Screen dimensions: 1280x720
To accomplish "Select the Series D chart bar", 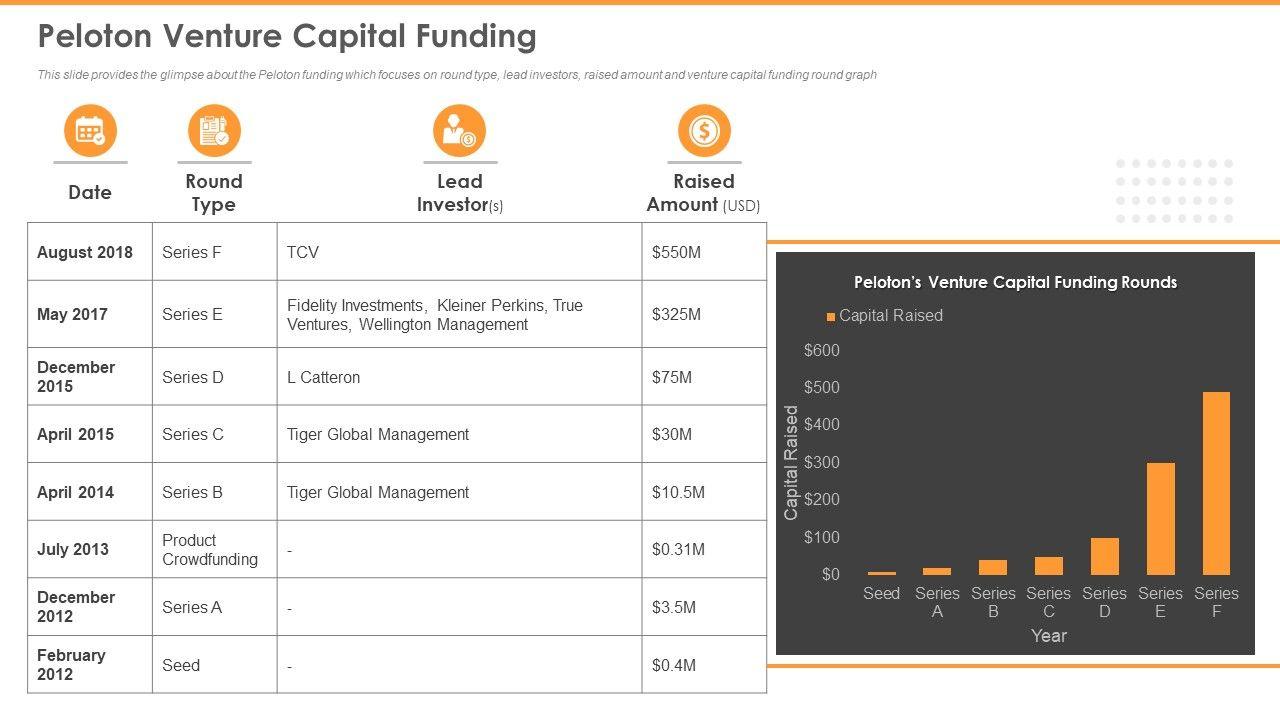I will point(1104,556).
